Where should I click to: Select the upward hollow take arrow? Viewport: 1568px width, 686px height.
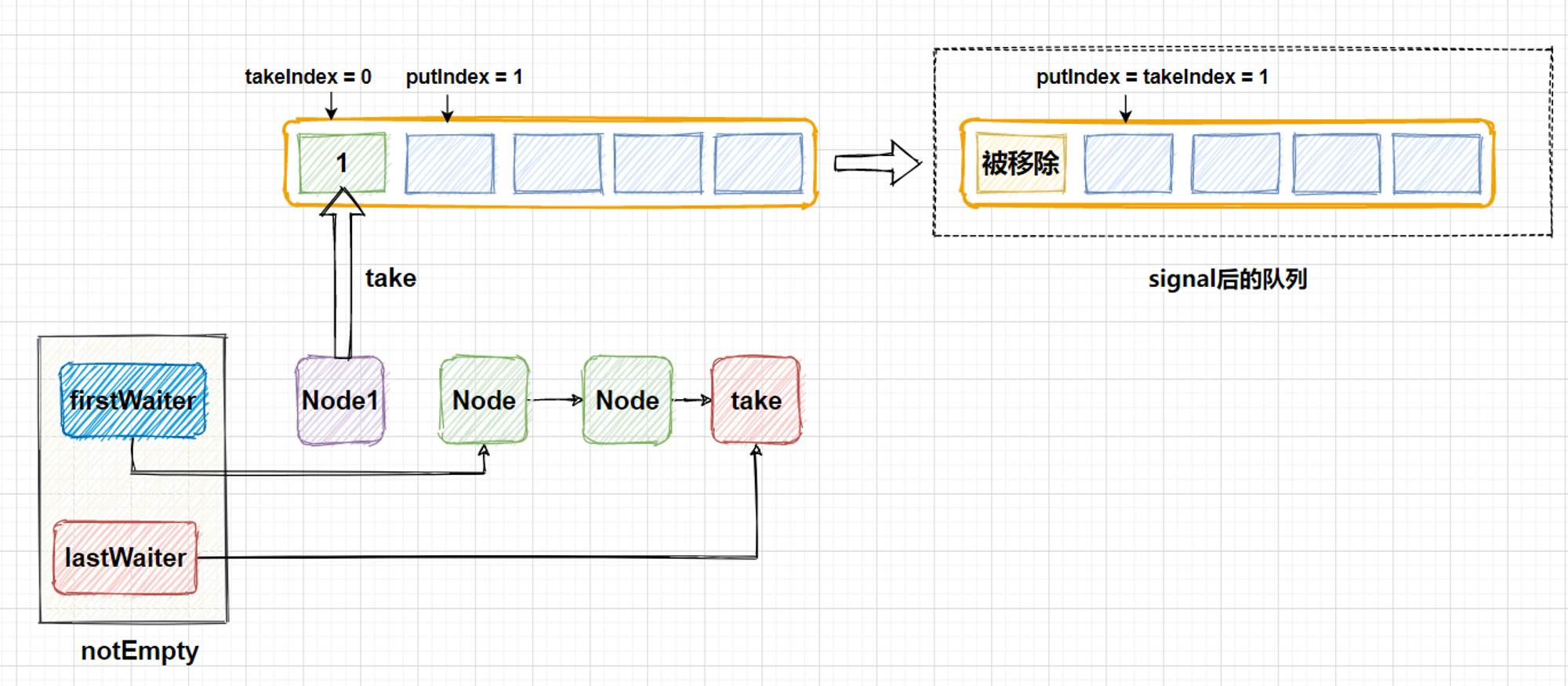pyautogui.click(x=343, y=273)
